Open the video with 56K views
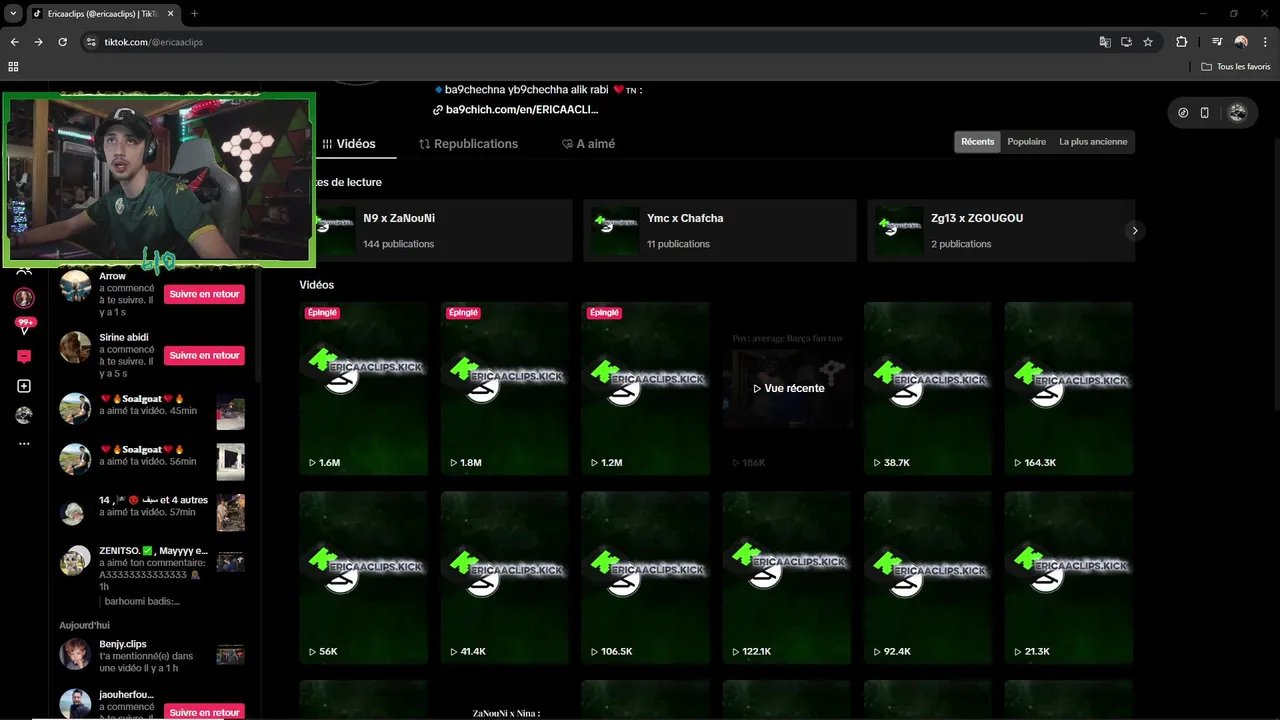This screenshot has height=720, width=1280. point(364,577)
